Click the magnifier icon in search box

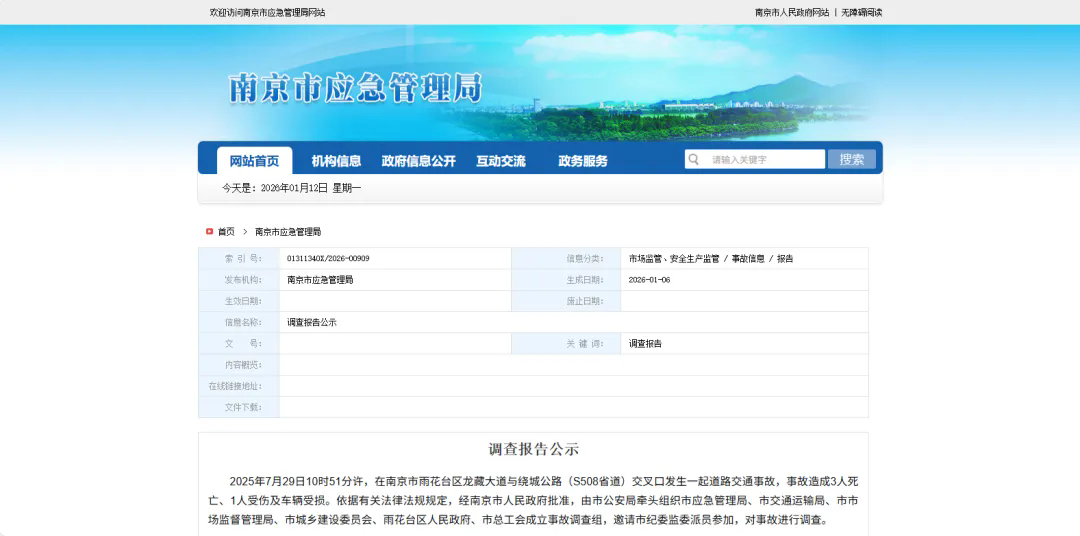(x=693, y=159)
